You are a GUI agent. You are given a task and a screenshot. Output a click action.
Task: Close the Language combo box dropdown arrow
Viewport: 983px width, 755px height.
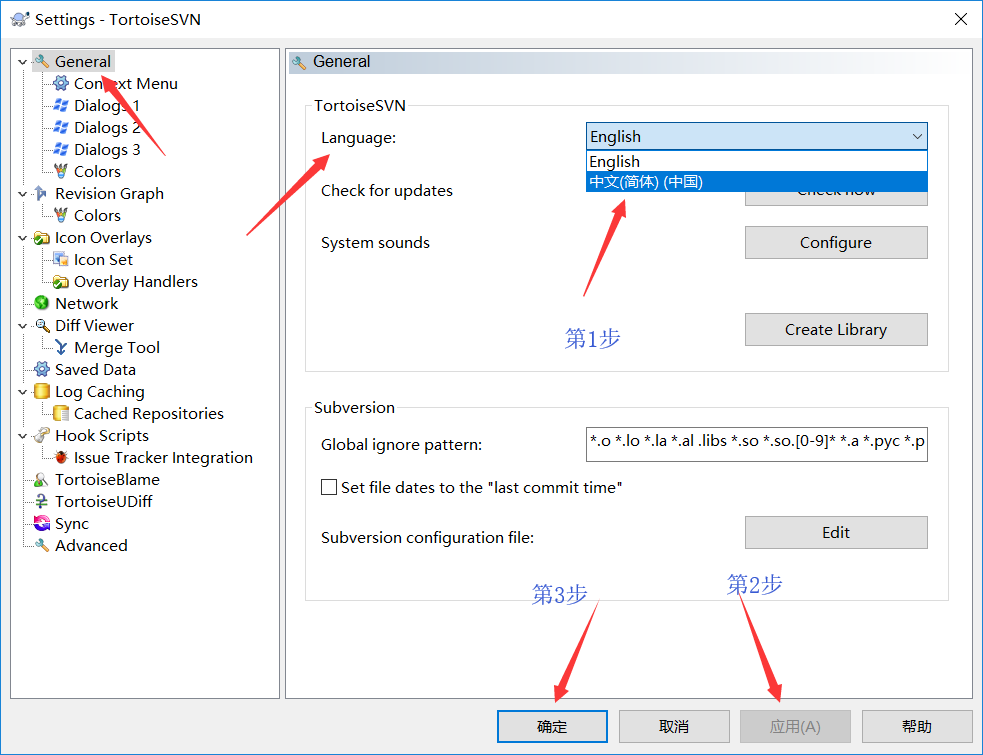tap(917, 136)
